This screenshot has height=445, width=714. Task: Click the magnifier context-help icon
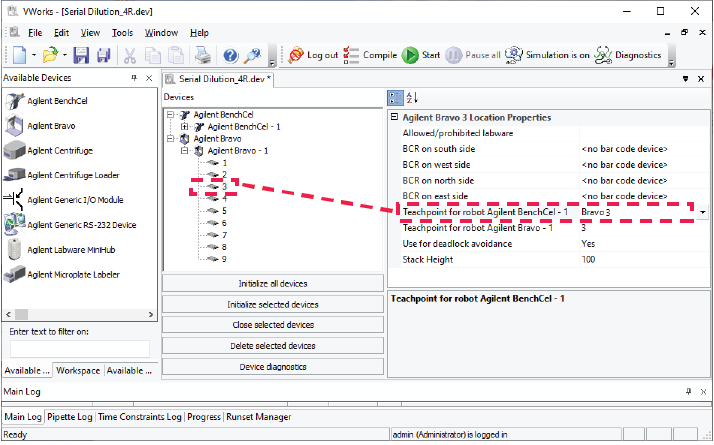[x=252, y=55]
